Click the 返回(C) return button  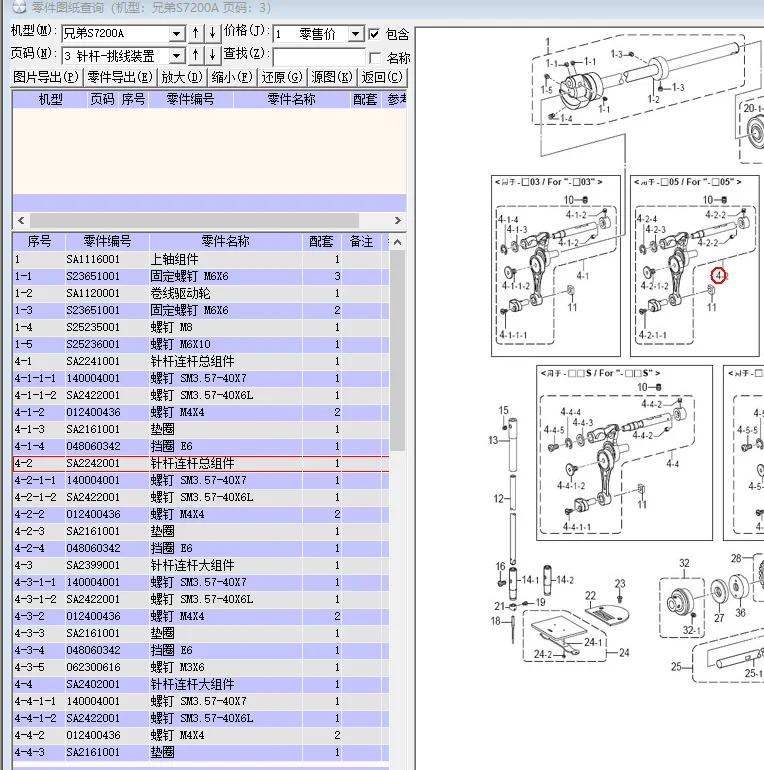pyautogui.click(x=382, y=77)
